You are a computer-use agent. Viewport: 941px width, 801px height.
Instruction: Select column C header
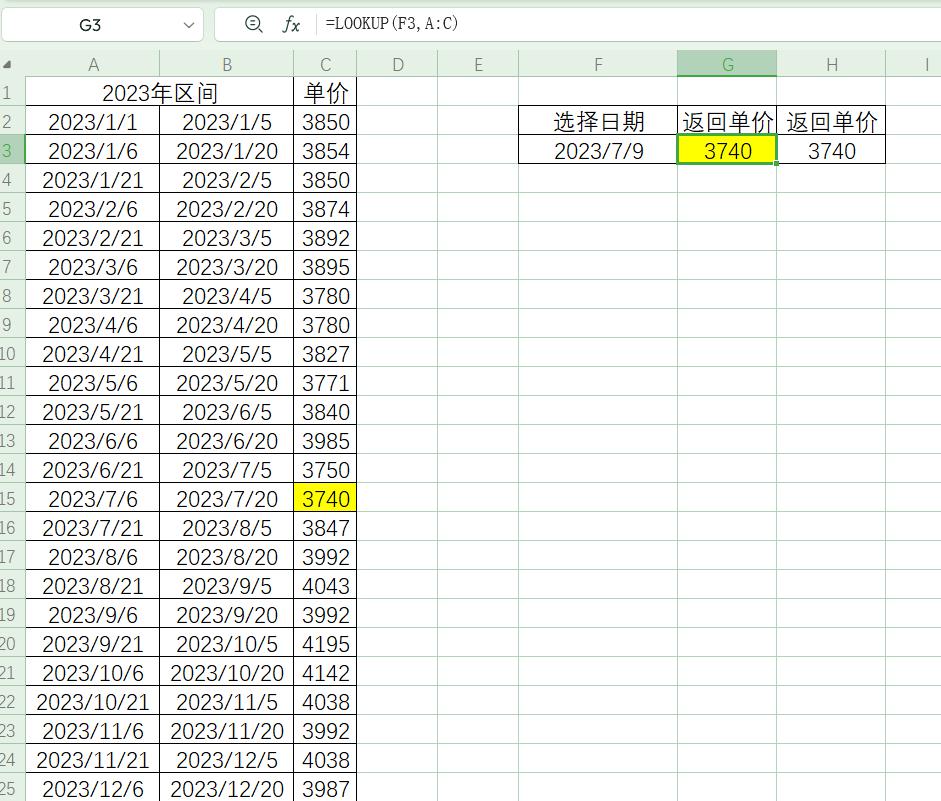tap(325, 64)
